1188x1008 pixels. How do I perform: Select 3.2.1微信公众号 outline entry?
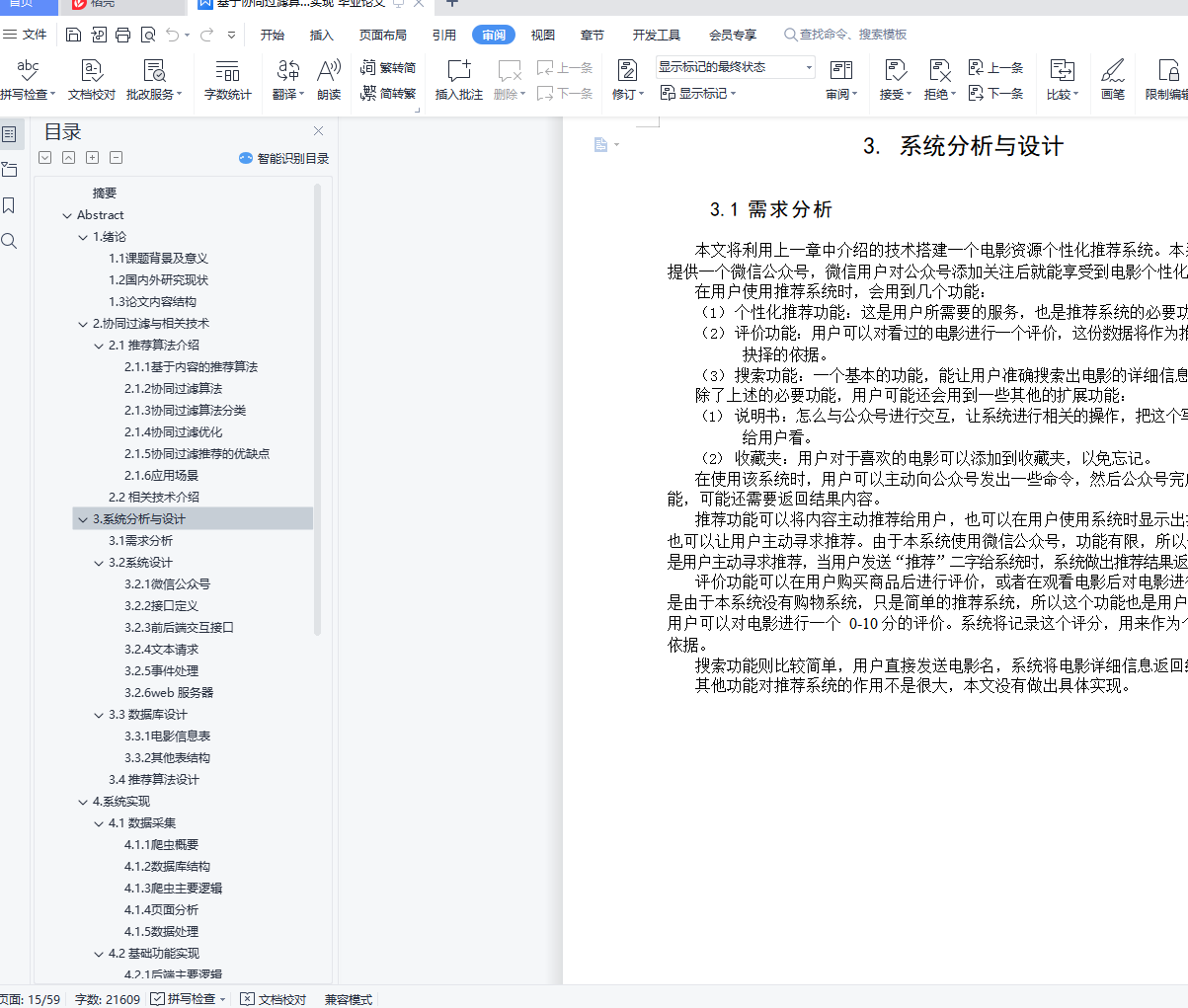(x=167, y=584)
